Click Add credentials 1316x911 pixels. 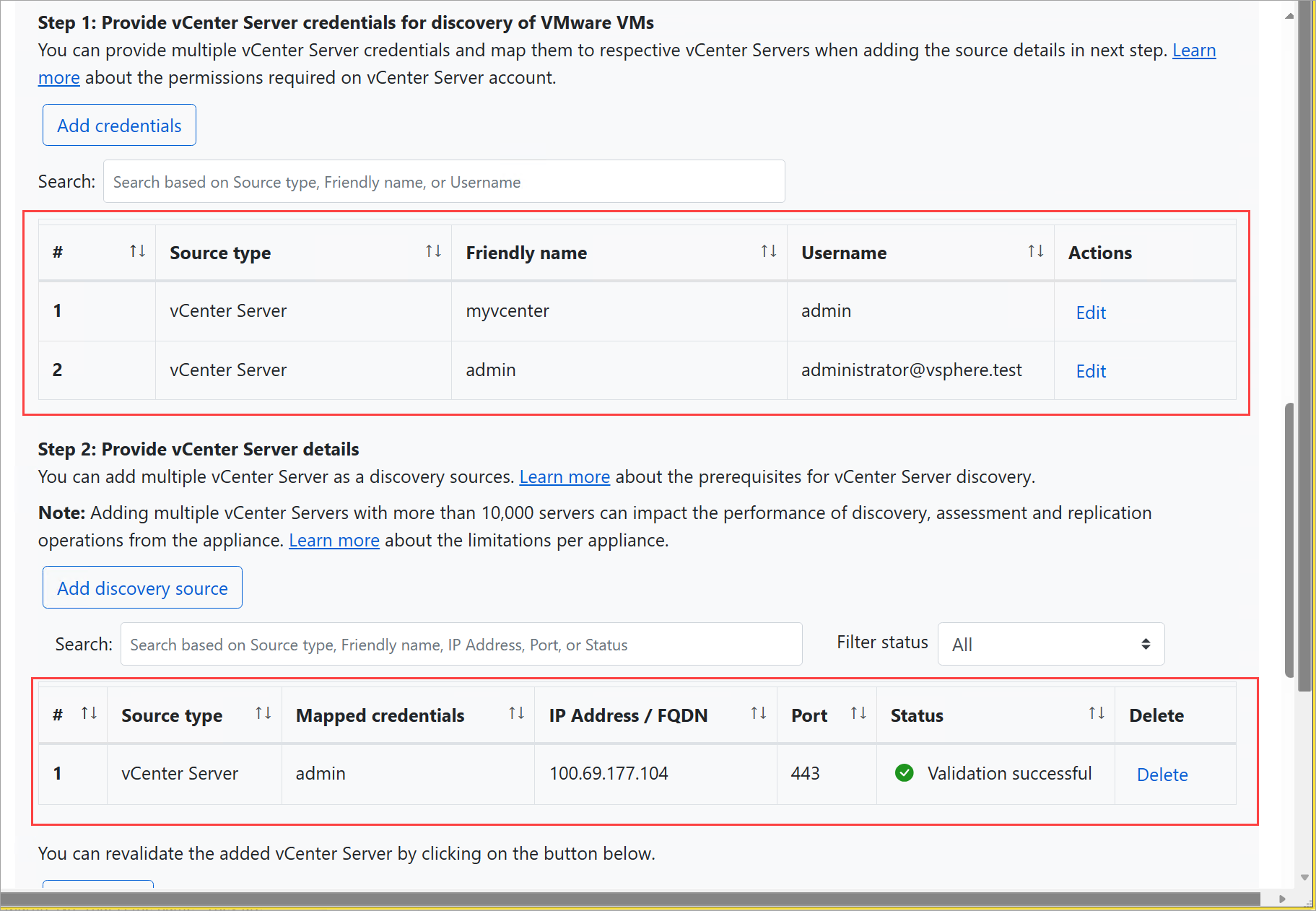click(118, 125)
